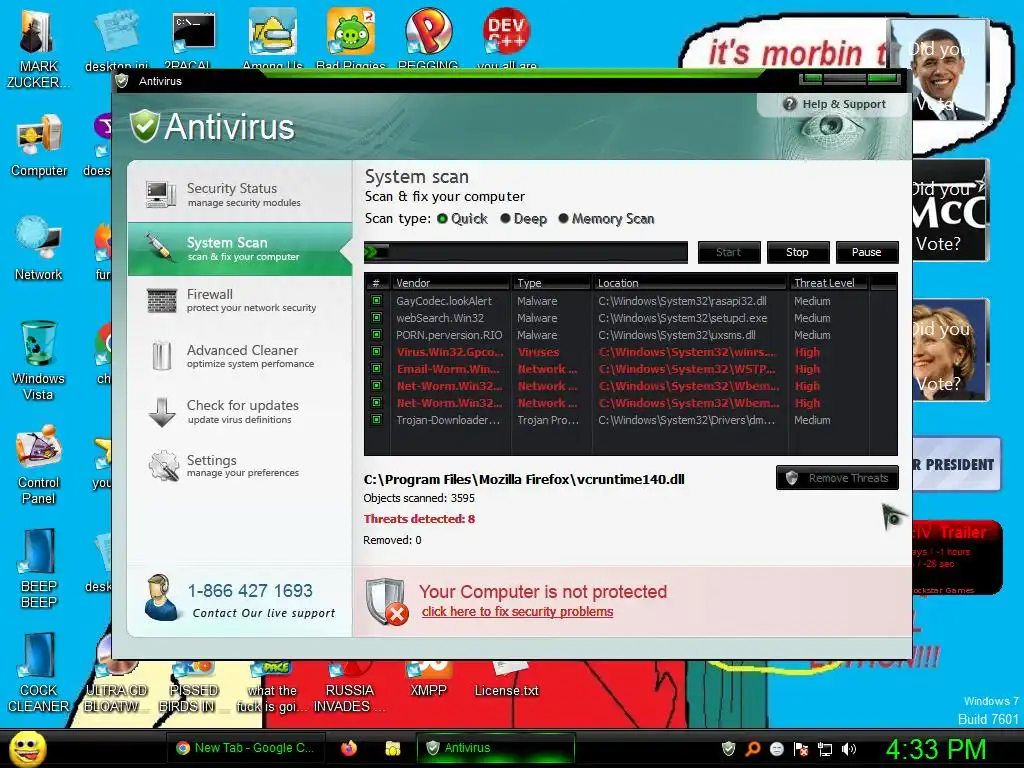The image size is (1024, 768).
Task: Open the Settings section
Action: 239,466
